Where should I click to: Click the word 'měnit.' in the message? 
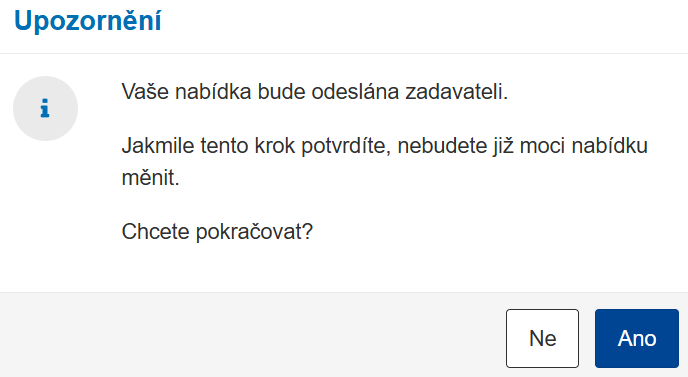tap(150, 178)
